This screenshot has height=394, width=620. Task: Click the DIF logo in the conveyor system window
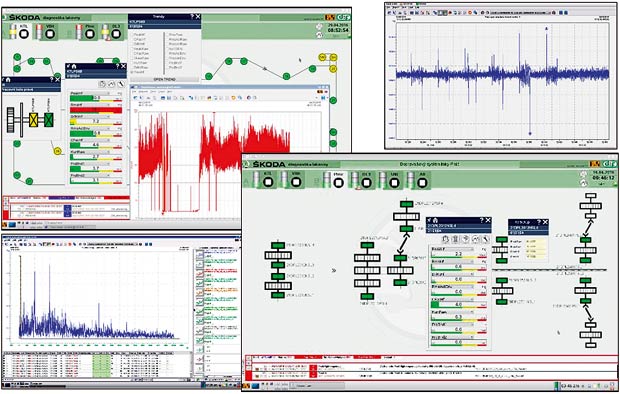point(610,163)
